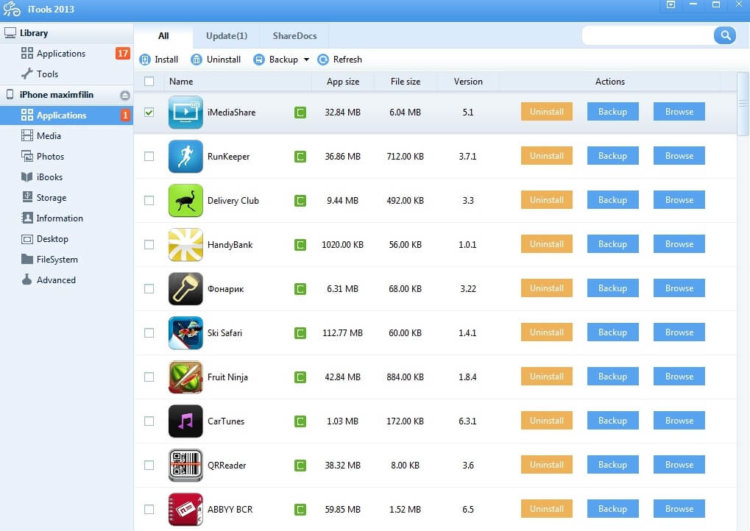This screenshot has width=750, height=531.
Task: Click the Fruit Ninja app icon
Action: coord(186,377)
